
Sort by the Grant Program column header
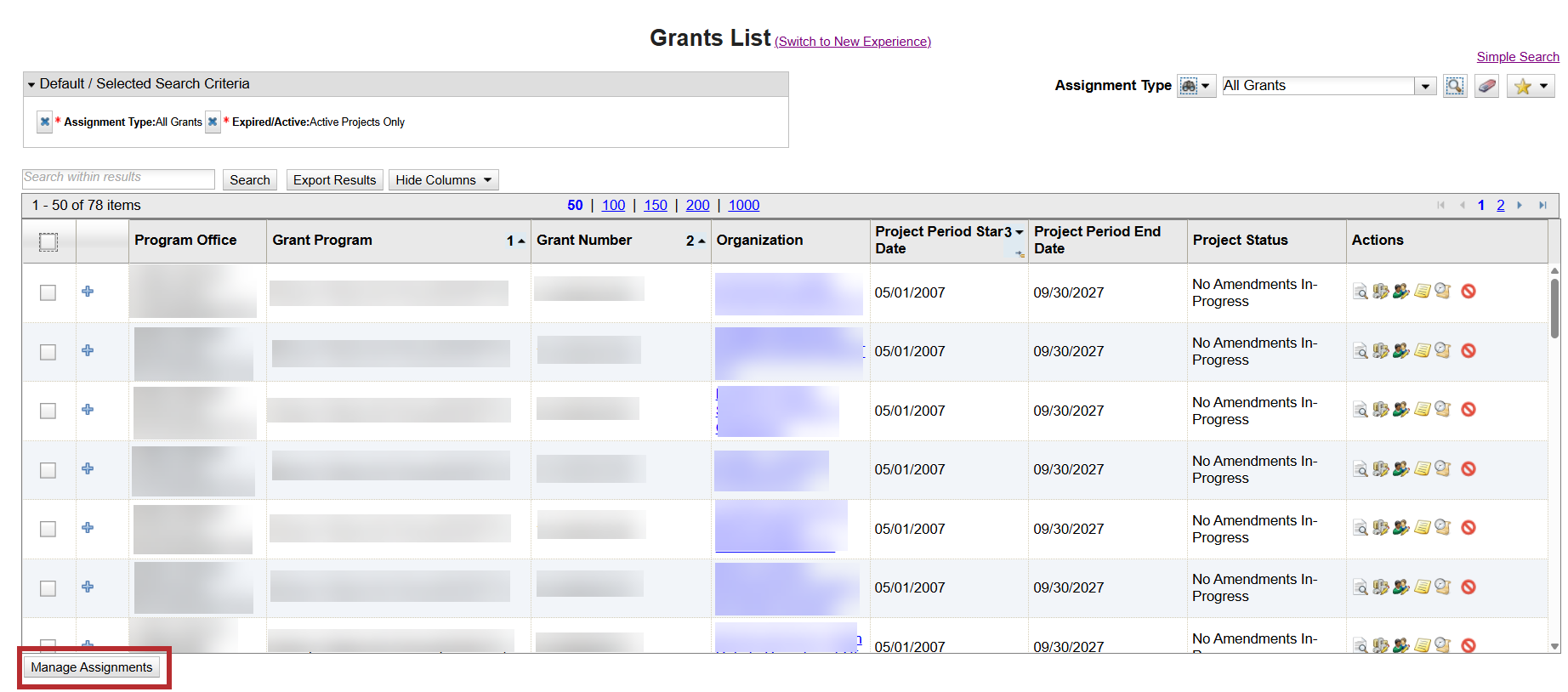[322, 241]
